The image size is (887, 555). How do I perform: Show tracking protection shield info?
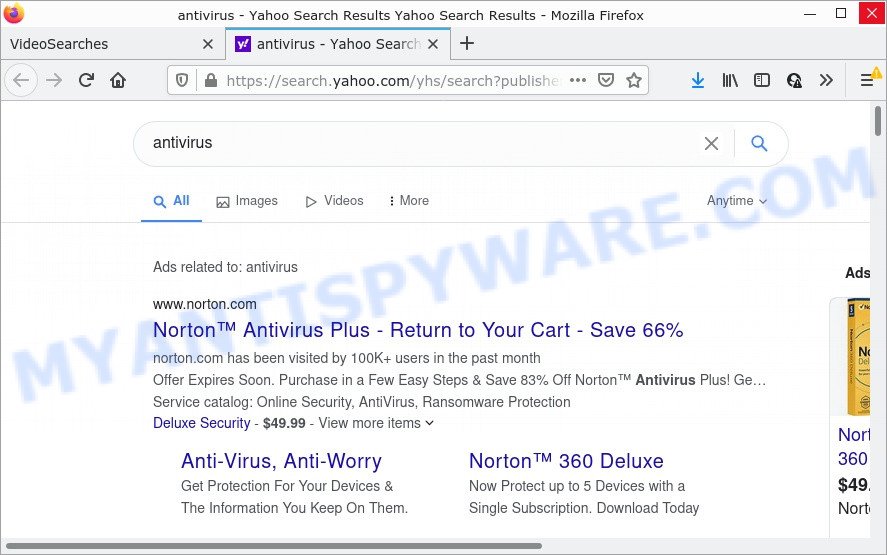point(182,80)
